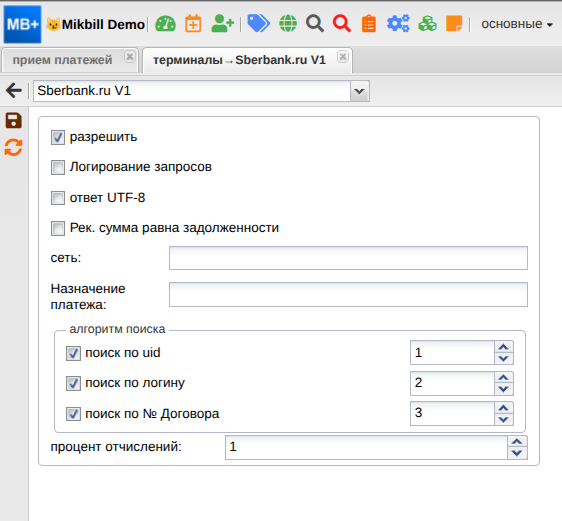Click the orange calendar plus icon
562x521 pixels.
(193, 24)
